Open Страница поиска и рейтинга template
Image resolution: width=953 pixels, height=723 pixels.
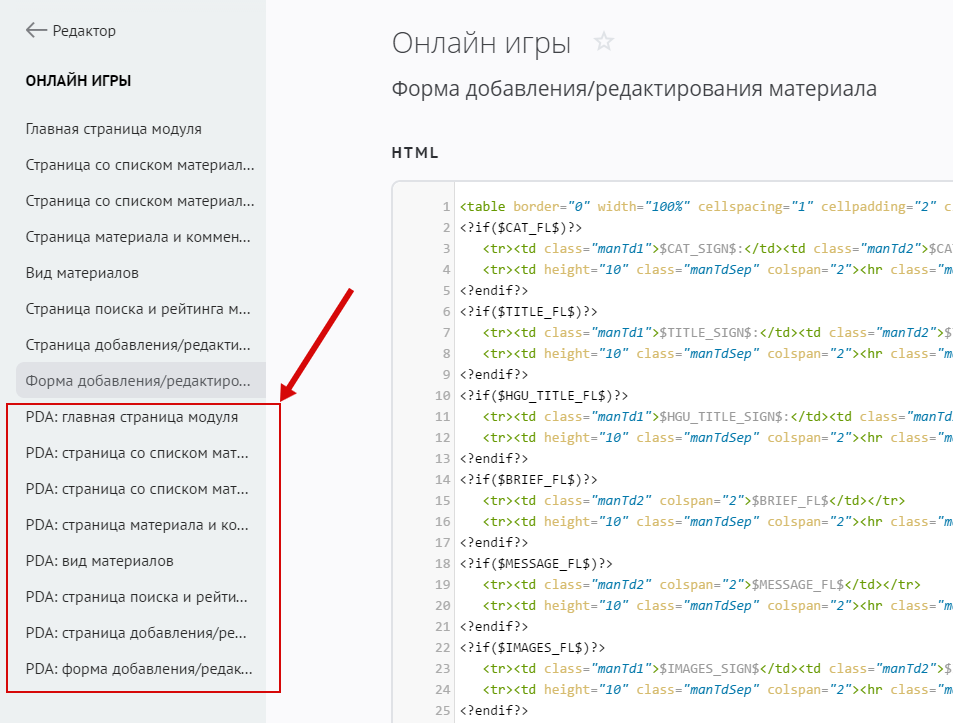[140, 309]
